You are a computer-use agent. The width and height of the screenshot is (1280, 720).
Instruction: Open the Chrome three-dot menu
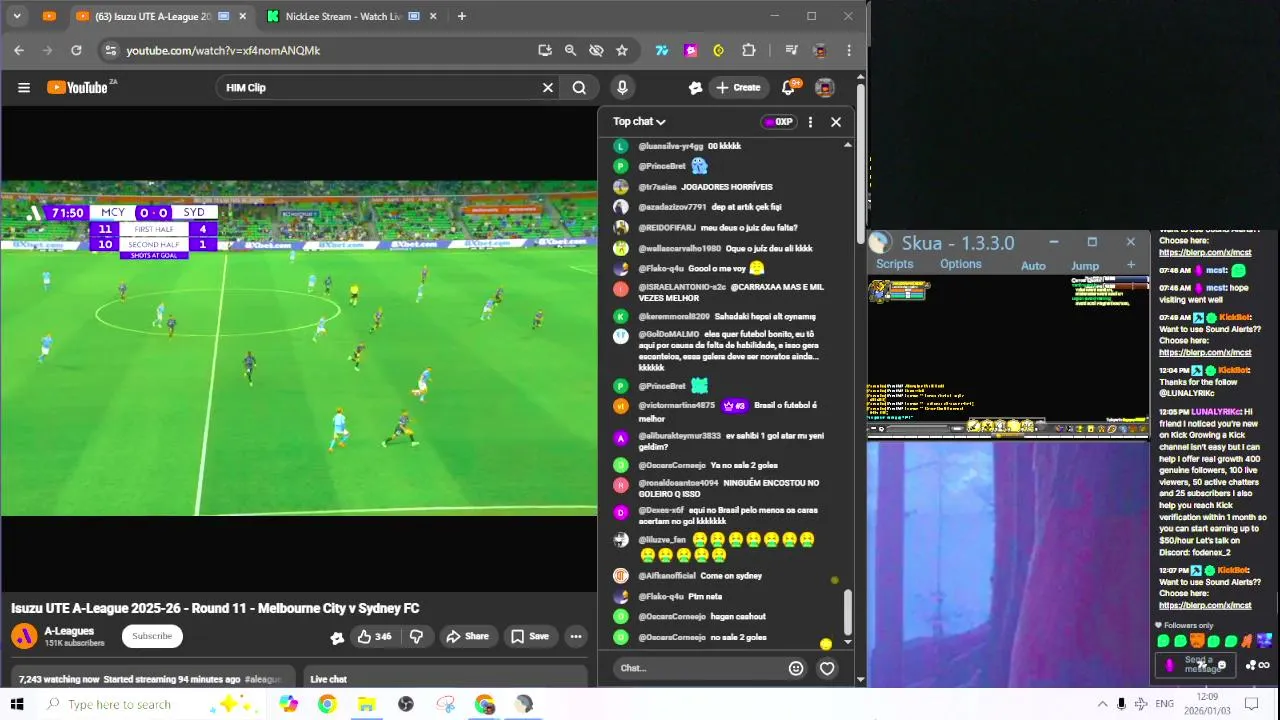849,50
